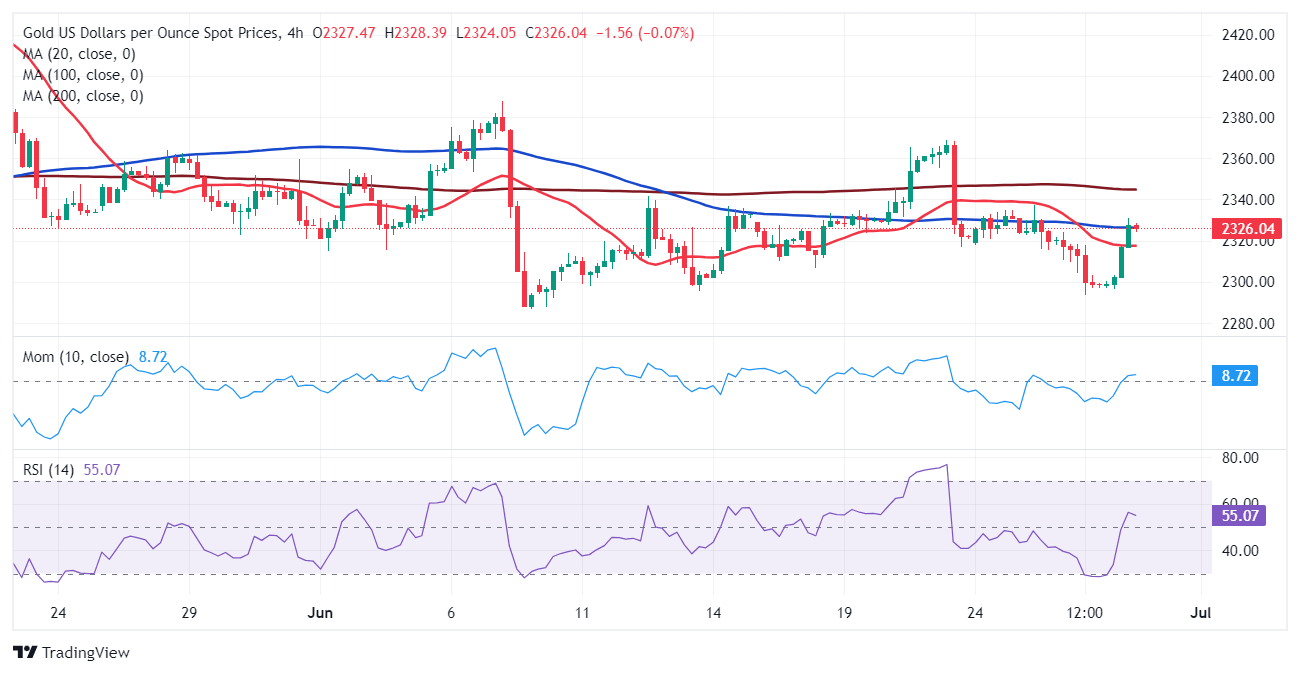Select the MA (20, close, 0) indicator legend

79,54
